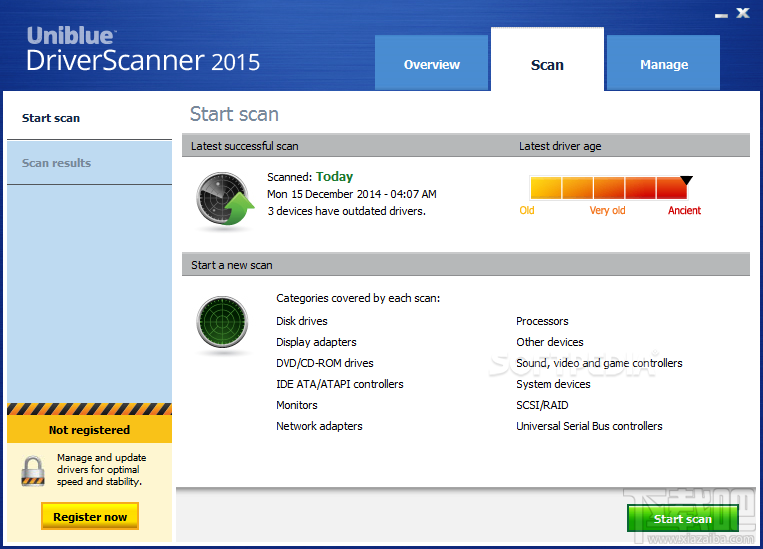Click the 'Display adapters' category
The width and height of the screenshot is (763, 549).
(316, 342)
